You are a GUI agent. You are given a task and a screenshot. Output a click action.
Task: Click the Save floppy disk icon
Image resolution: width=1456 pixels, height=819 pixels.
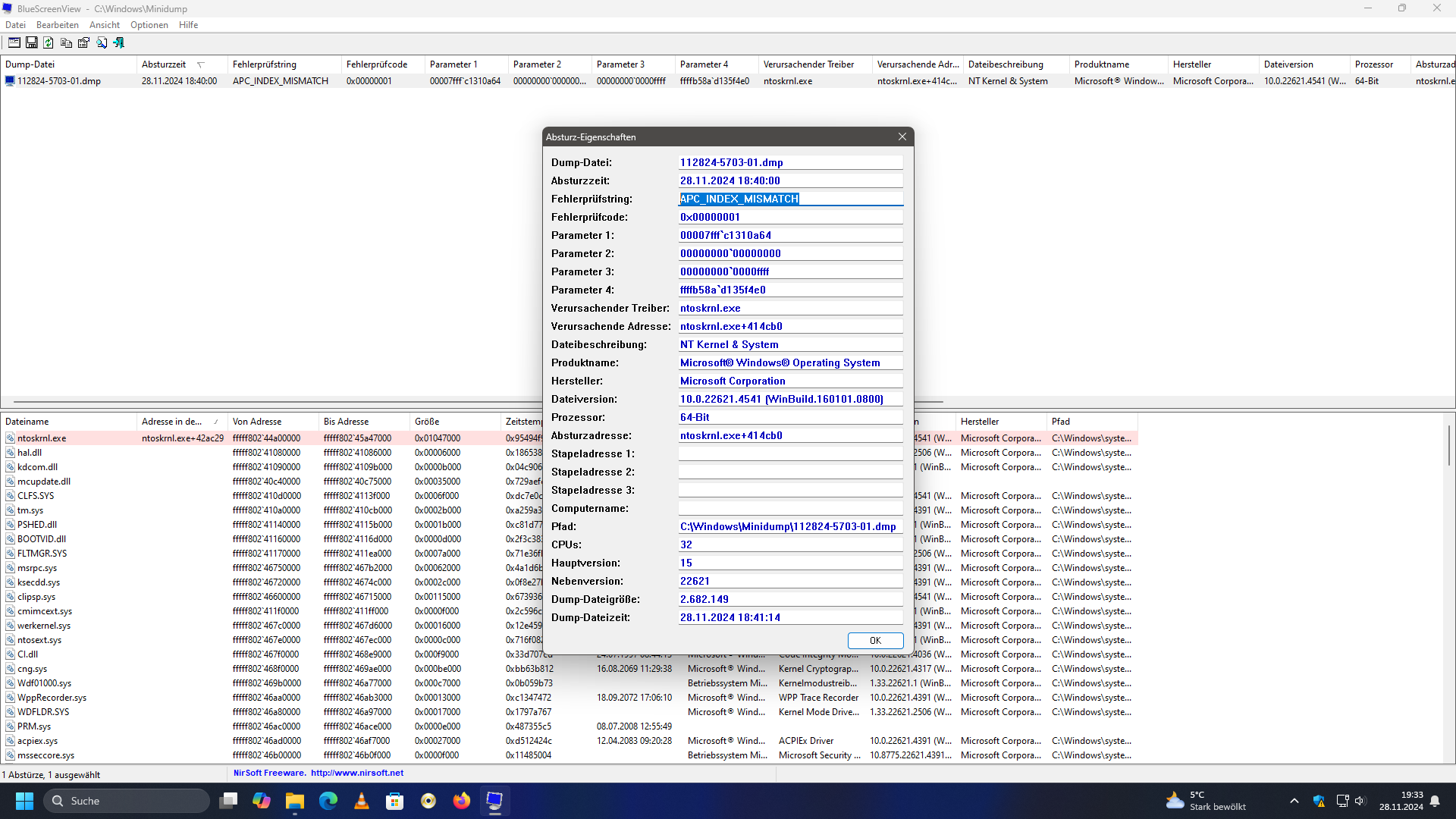[32, 42]
